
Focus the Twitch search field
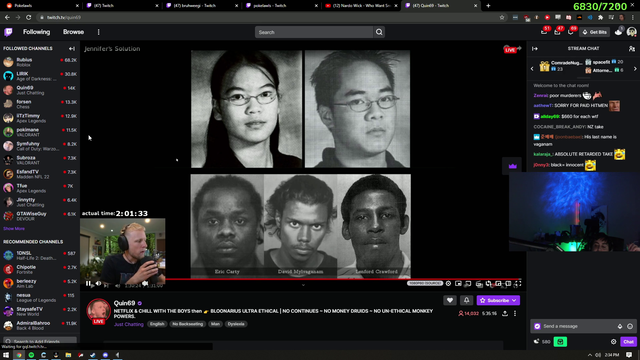point(314,32)
